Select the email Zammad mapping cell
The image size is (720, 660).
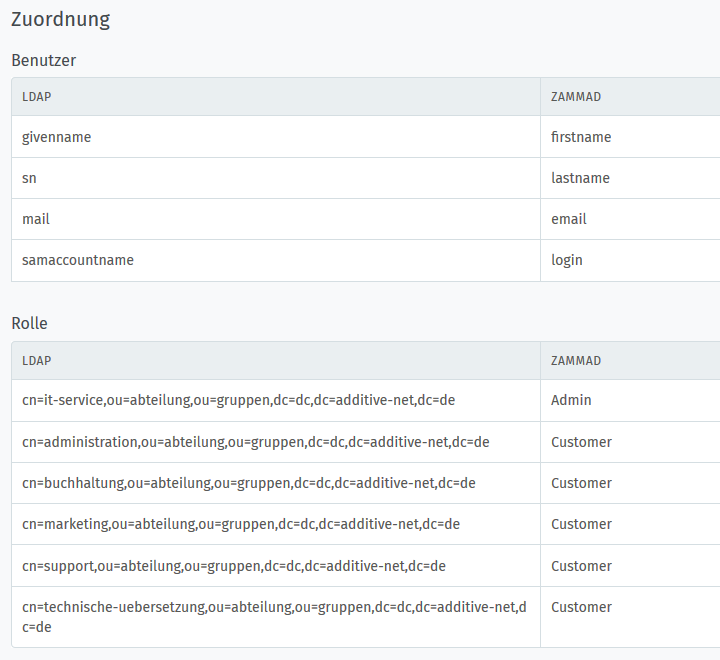coord(630,219)
